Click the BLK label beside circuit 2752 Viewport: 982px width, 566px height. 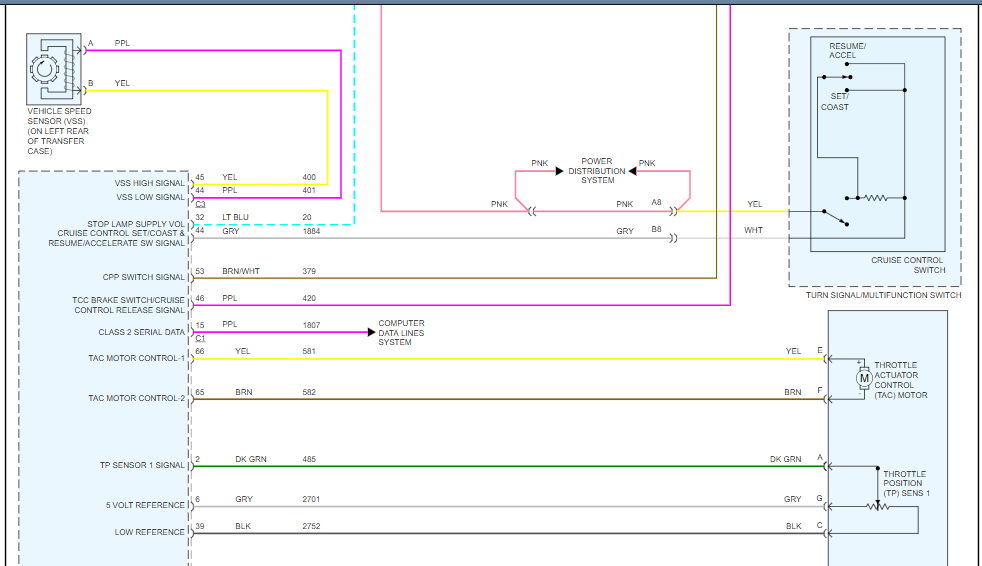tap(243, 526)
